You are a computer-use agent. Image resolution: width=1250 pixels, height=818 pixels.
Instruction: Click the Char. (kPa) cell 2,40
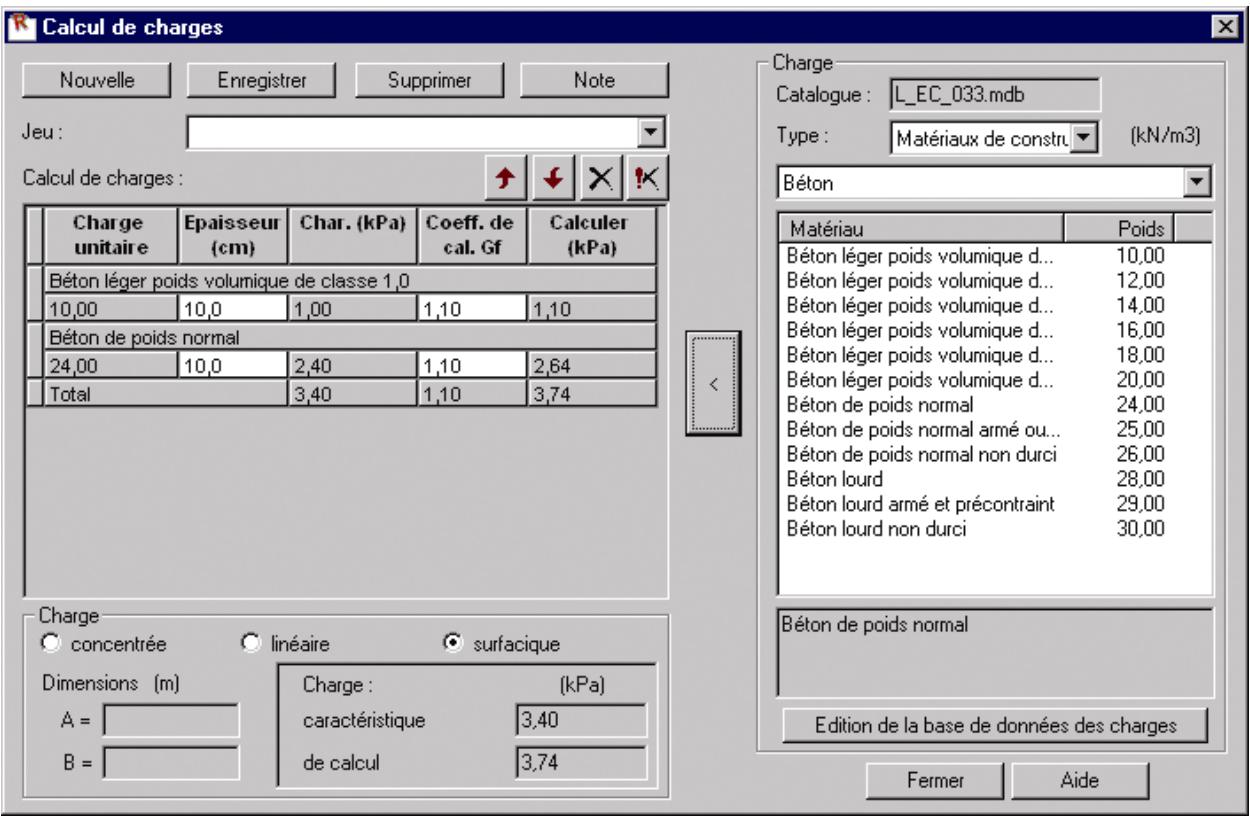pyautogui.click(x=352, y=365)
